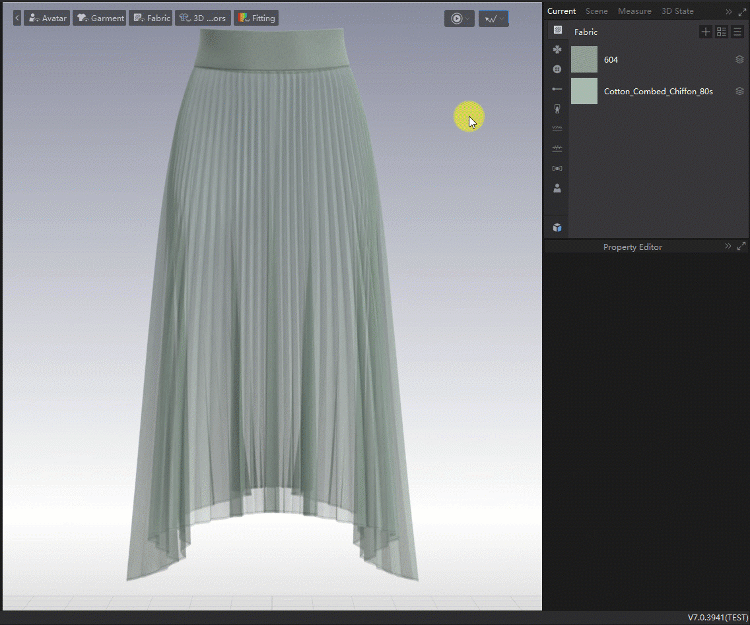750x625 pixels.
Task: Open the Avatar category in the sidebar
Action: point(557,188)
